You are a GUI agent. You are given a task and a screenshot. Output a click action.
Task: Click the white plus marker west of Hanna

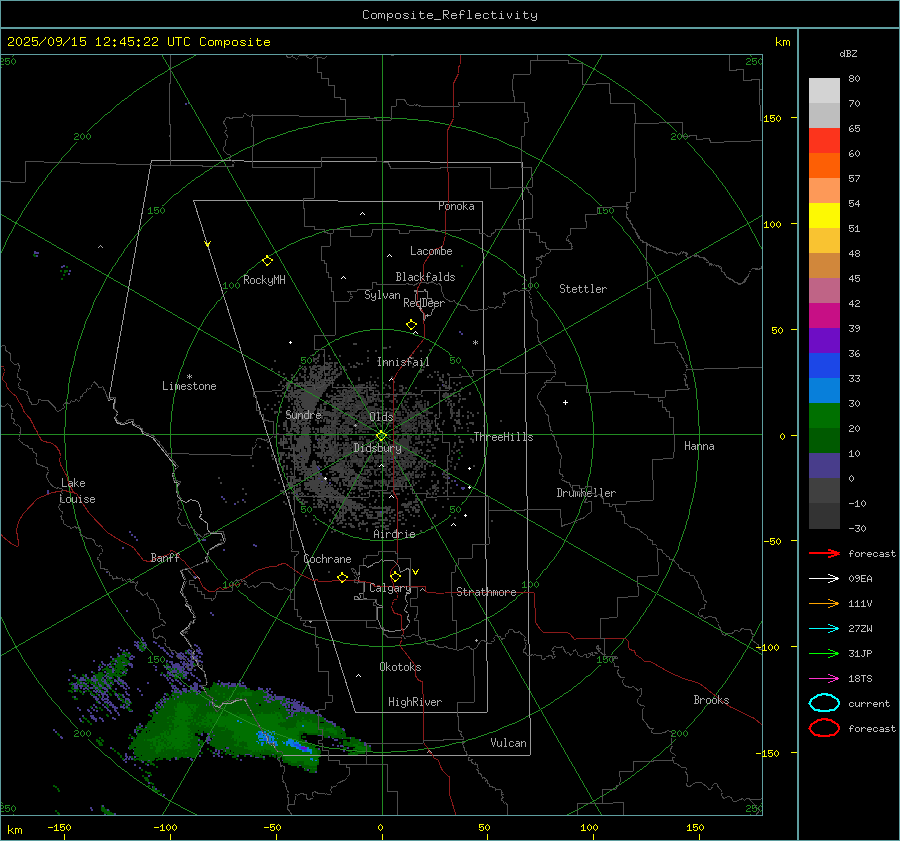(565, 402)
